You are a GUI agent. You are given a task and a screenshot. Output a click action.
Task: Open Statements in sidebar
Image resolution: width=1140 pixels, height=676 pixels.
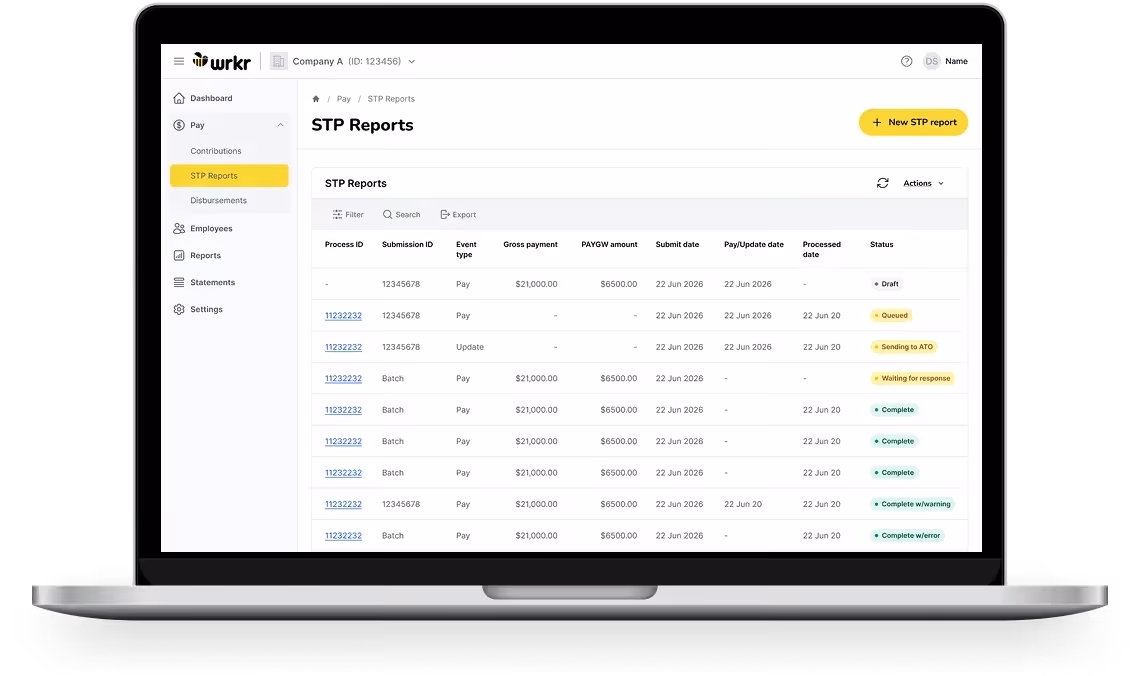click(x=212, y=282)
